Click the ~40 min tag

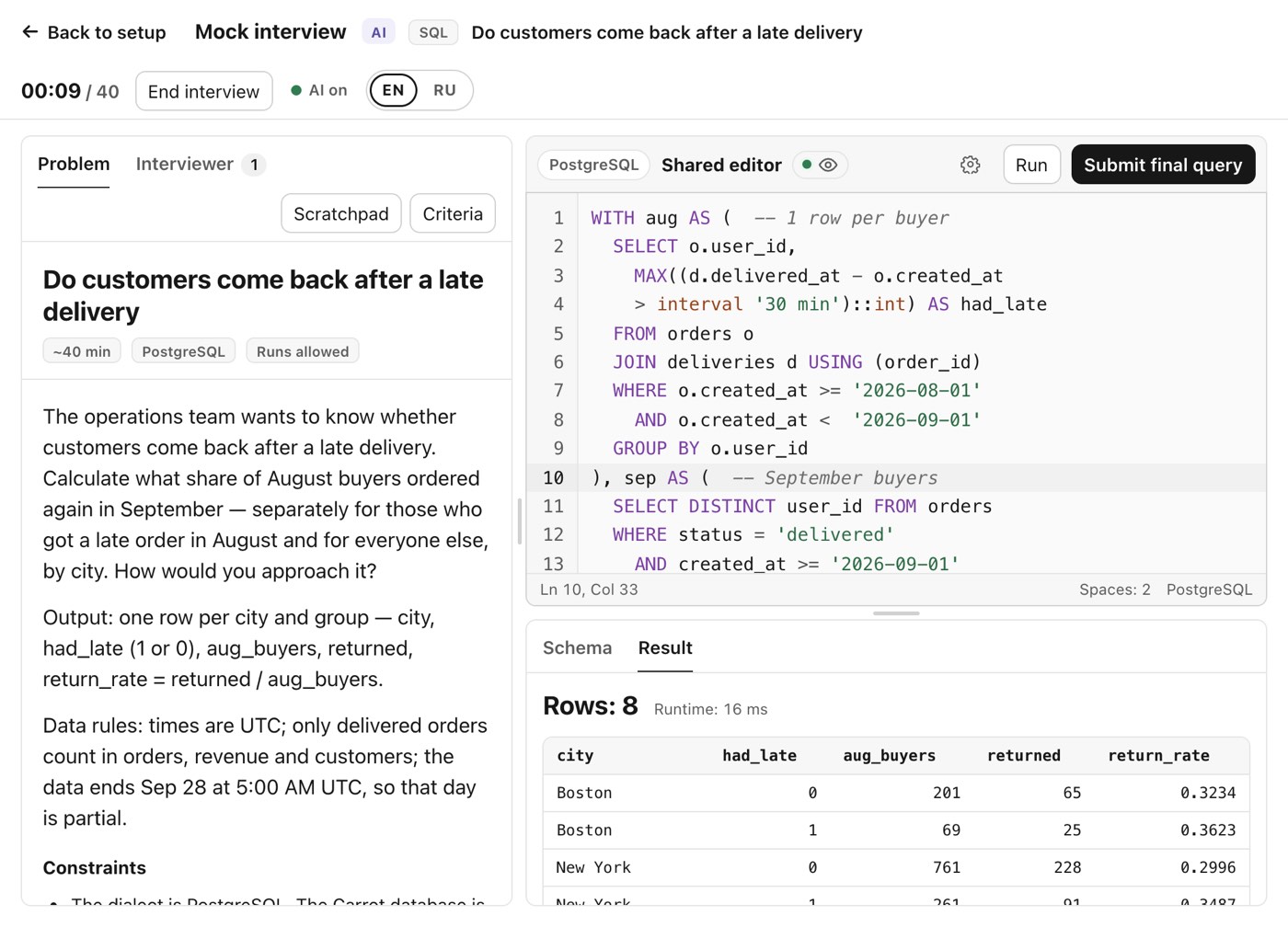(82, 351)
